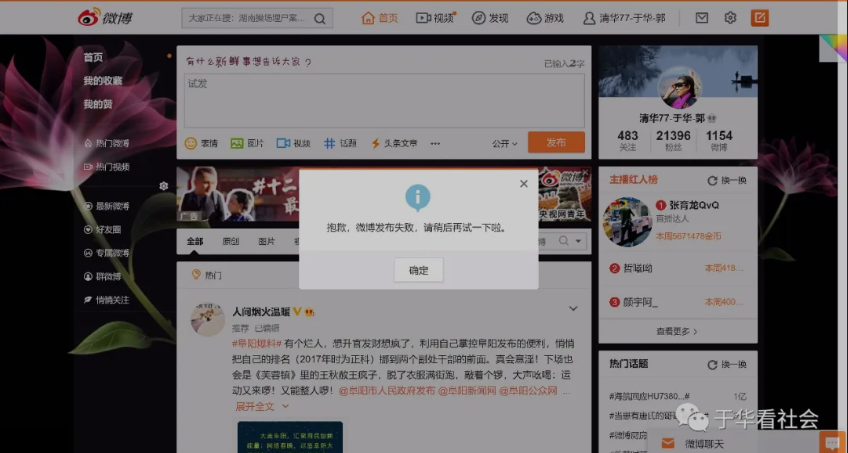Open the 视频 video nav item

pyautogui.click(x=435, y=18)
